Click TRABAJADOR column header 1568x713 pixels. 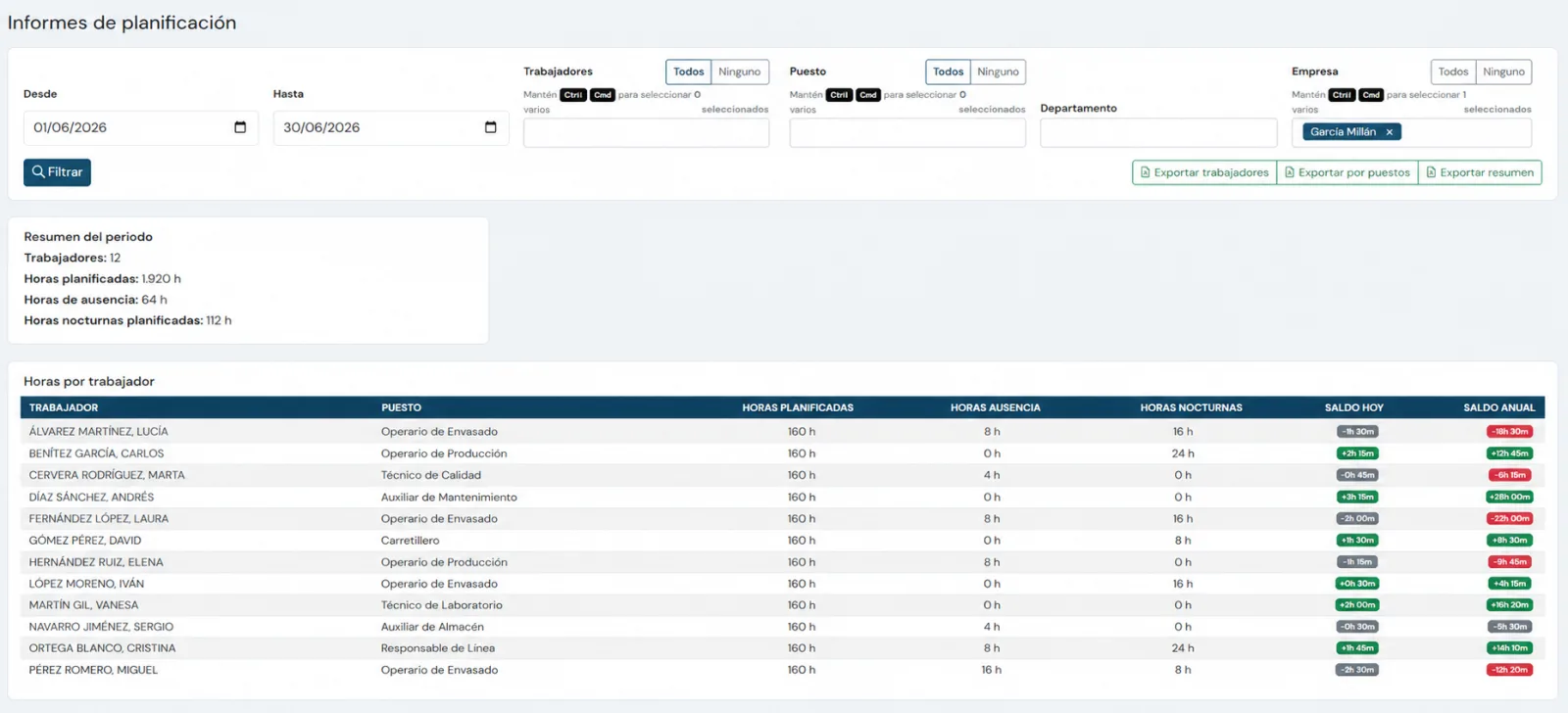click(x=64, y=407)
